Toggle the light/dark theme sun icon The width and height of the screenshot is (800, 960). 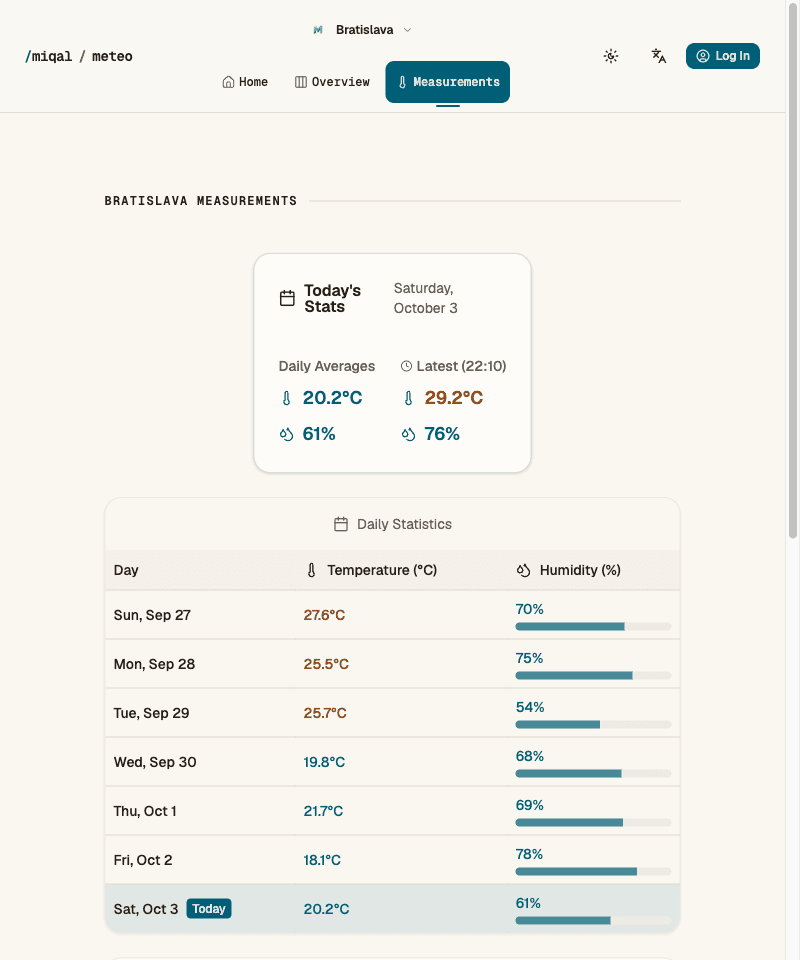610,56
